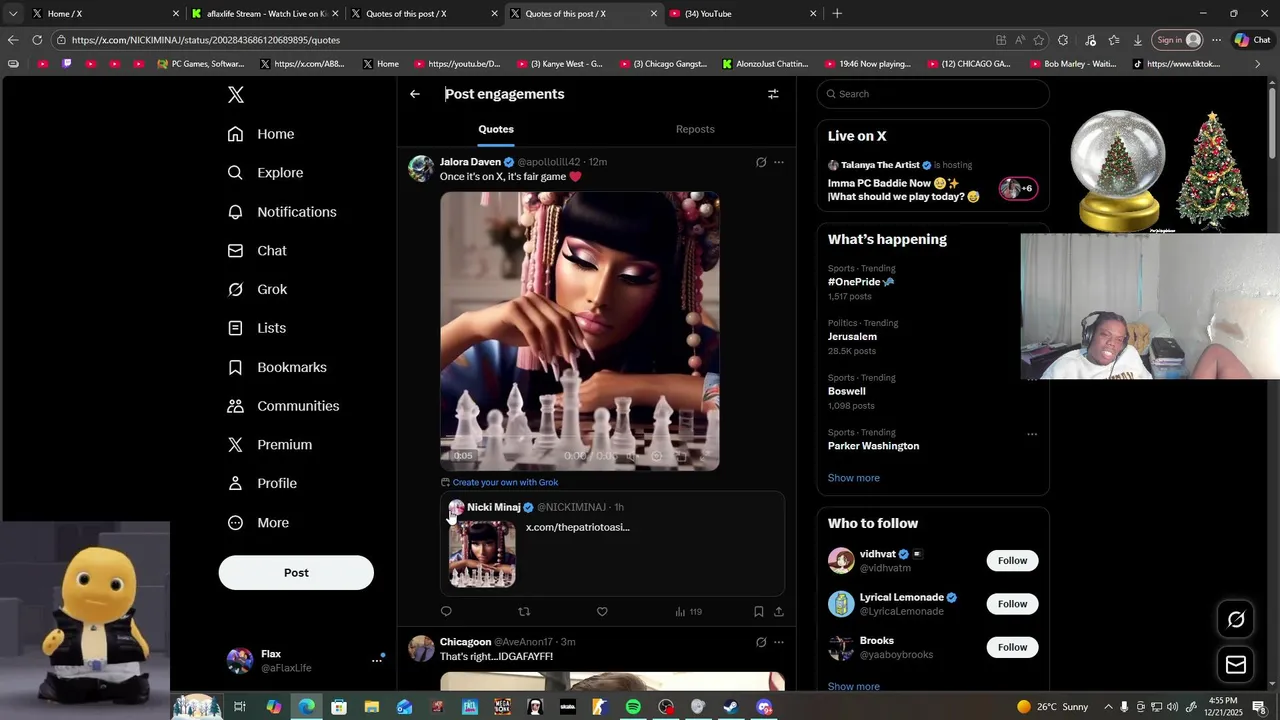Viewport: 1280px width, 720px height.
Task: Open options for Parker Washington trend
Action: pos(1032,434)
